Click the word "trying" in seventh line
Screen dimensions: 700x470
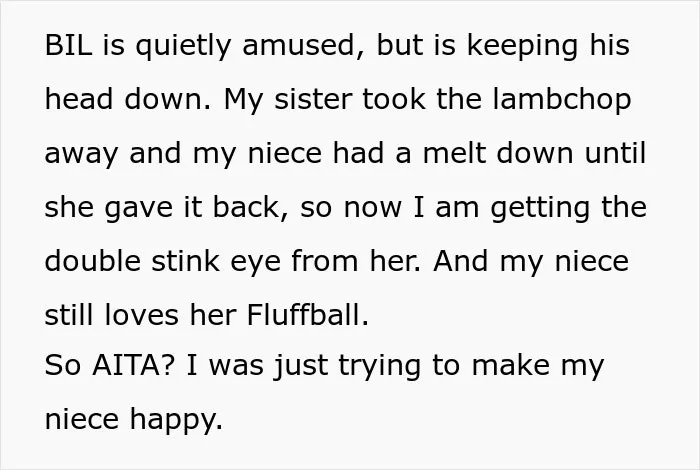click(379, 368)
